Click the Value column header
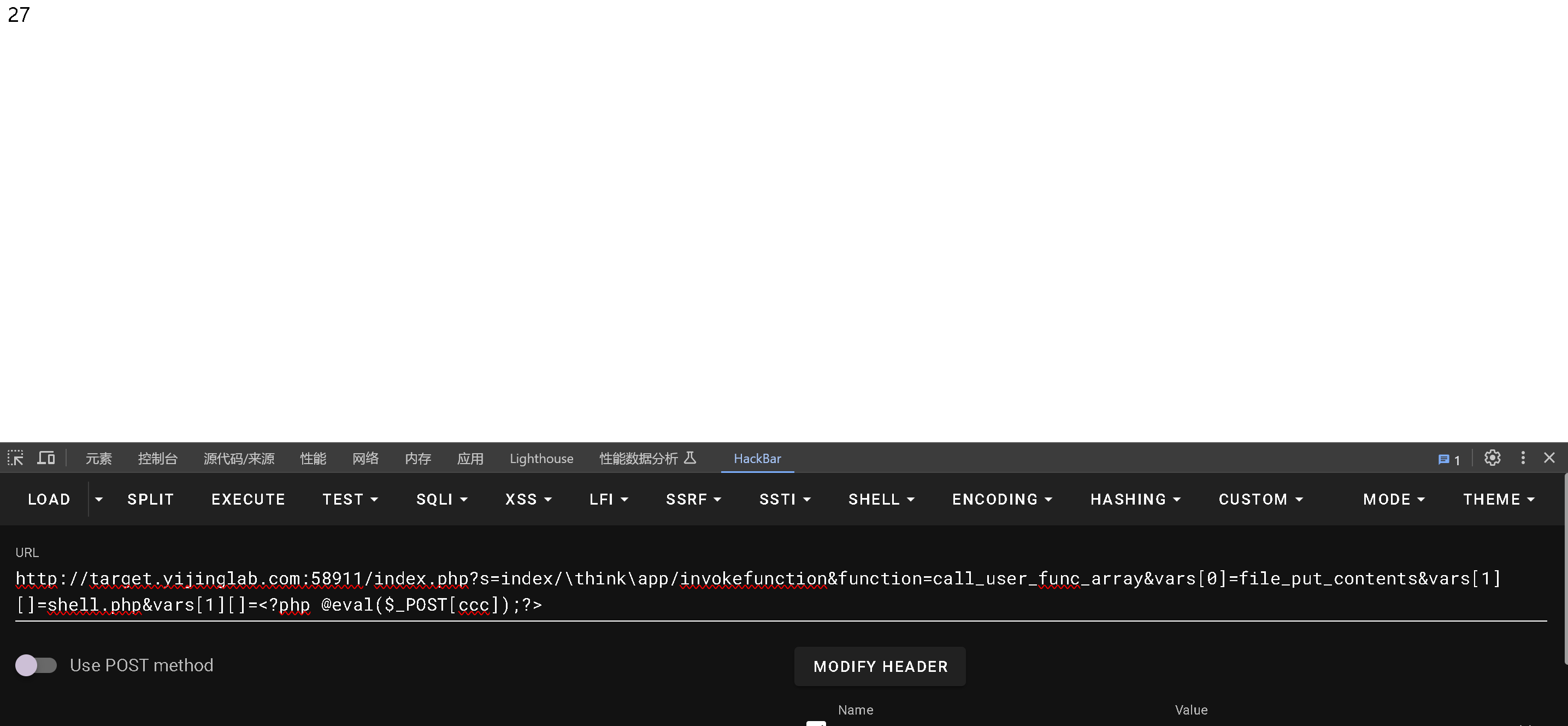 click(x=1191, y=710)
